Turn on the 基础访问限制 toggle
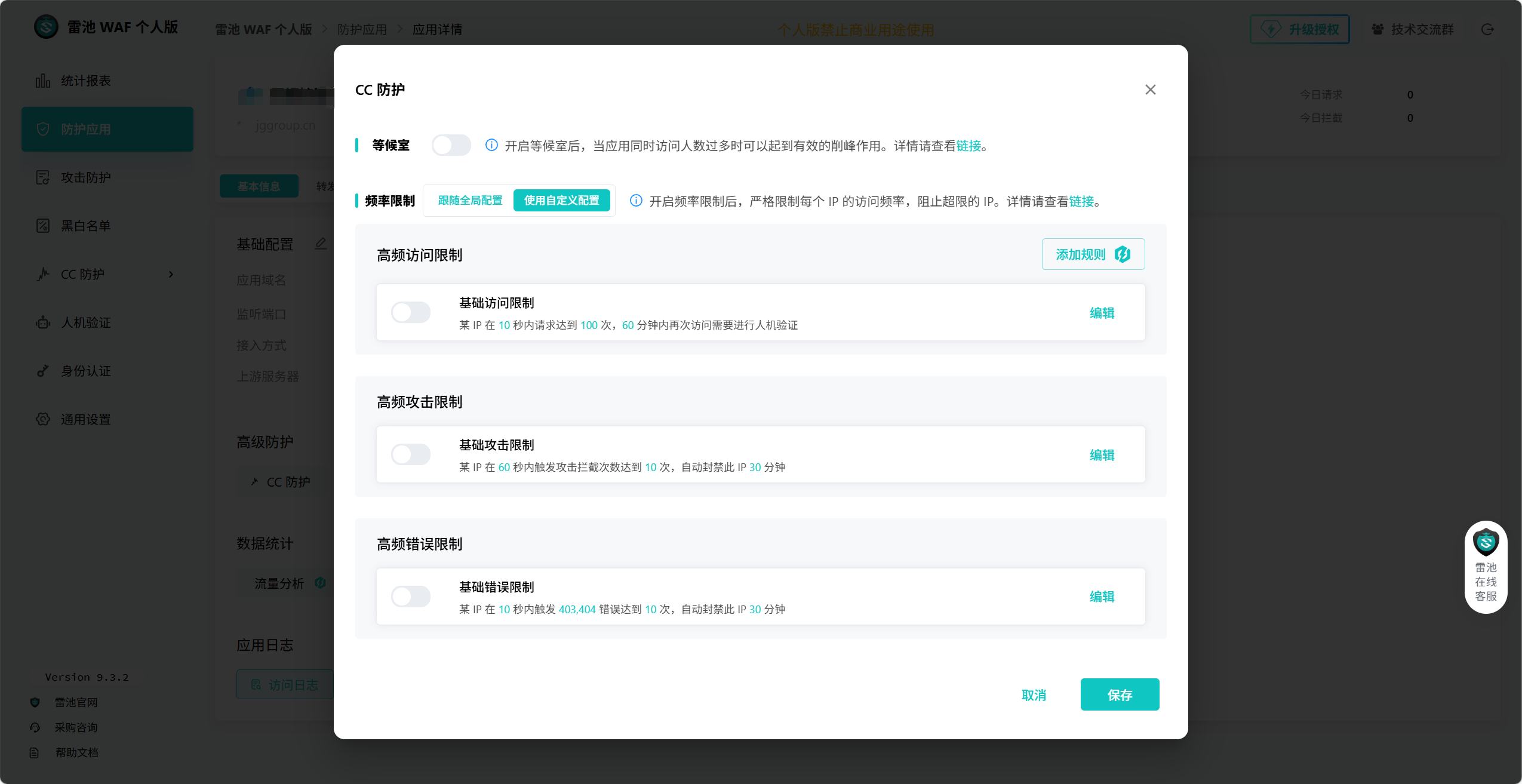 click(411, 312)
